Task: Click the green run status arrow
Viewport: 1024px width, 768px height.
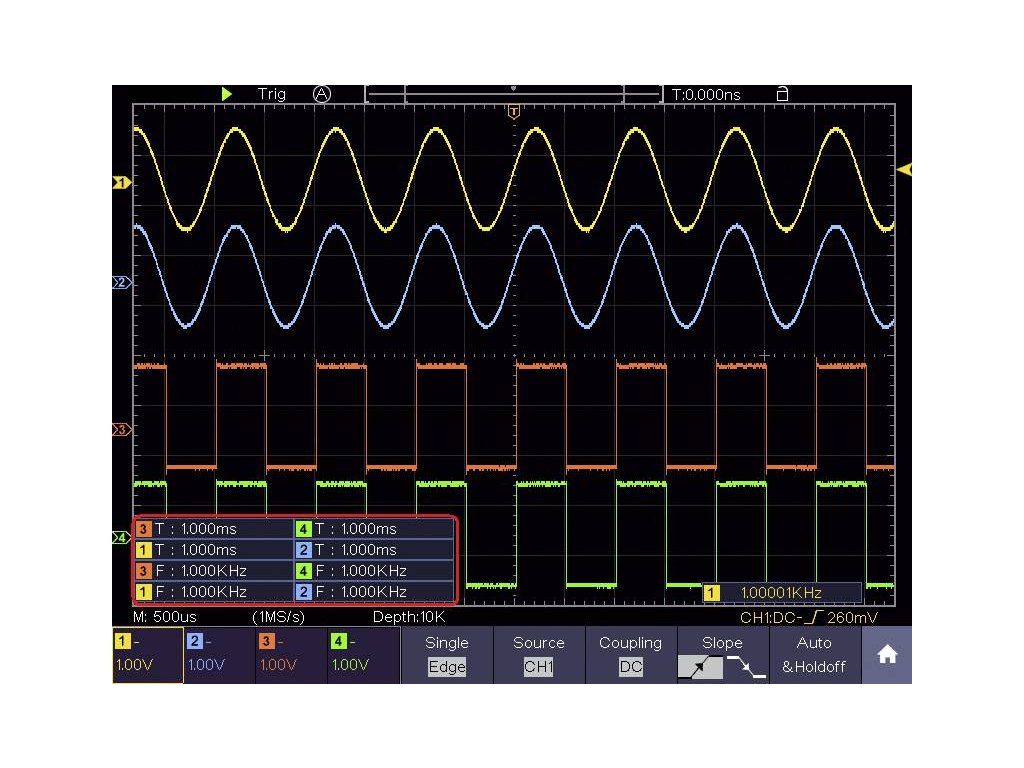Action: (x=227, y=94)
